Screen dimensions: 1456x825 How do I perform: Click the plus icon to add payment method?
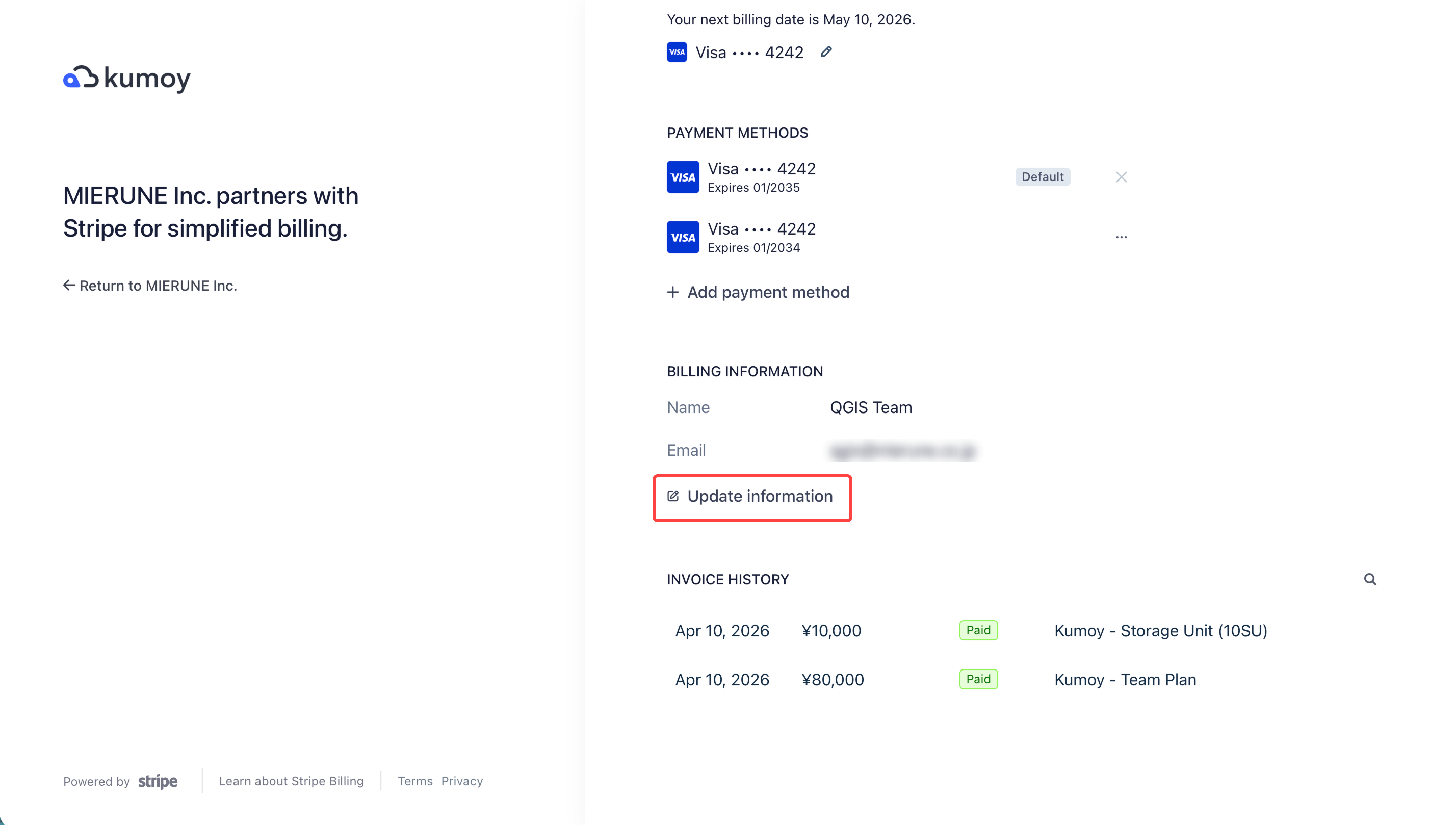tap(672, 292)
